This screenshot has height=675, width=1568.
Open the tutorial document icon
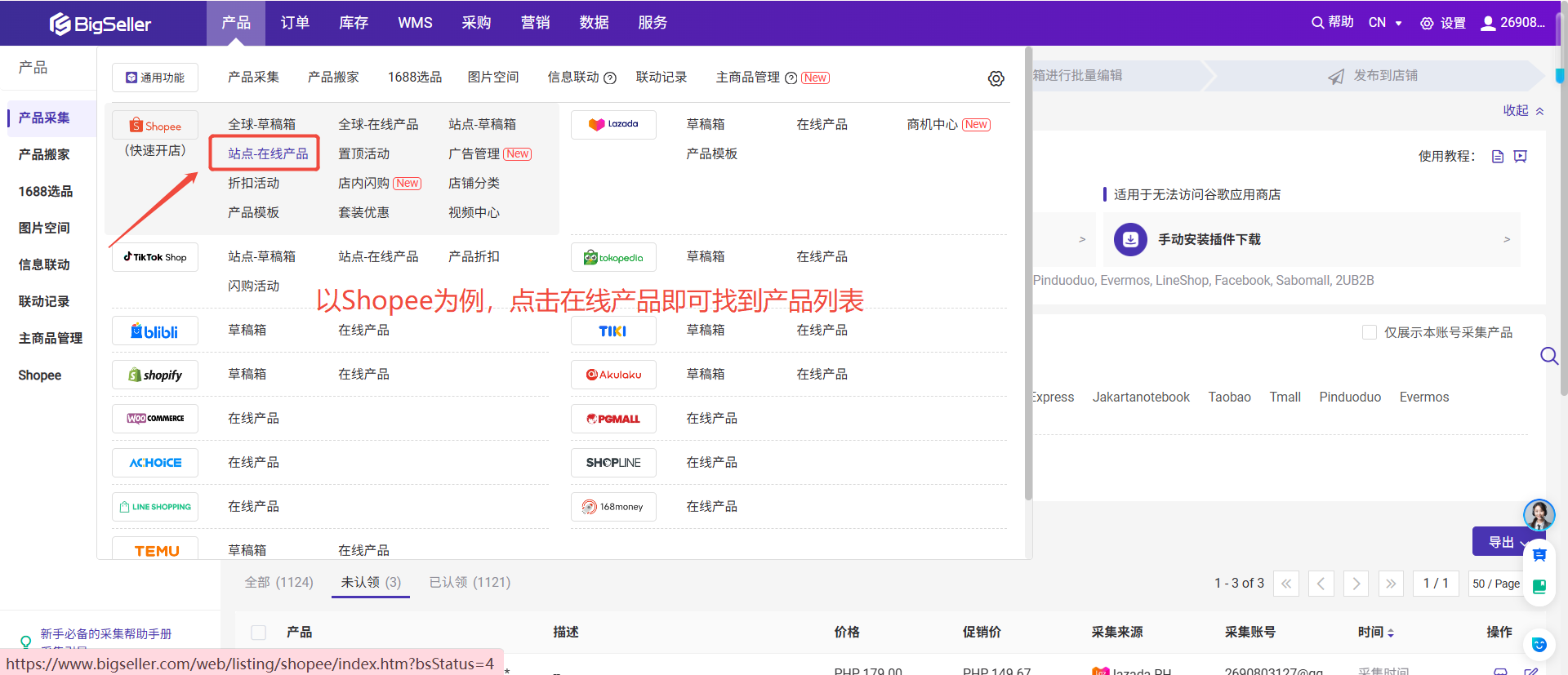pos(1497,157)
